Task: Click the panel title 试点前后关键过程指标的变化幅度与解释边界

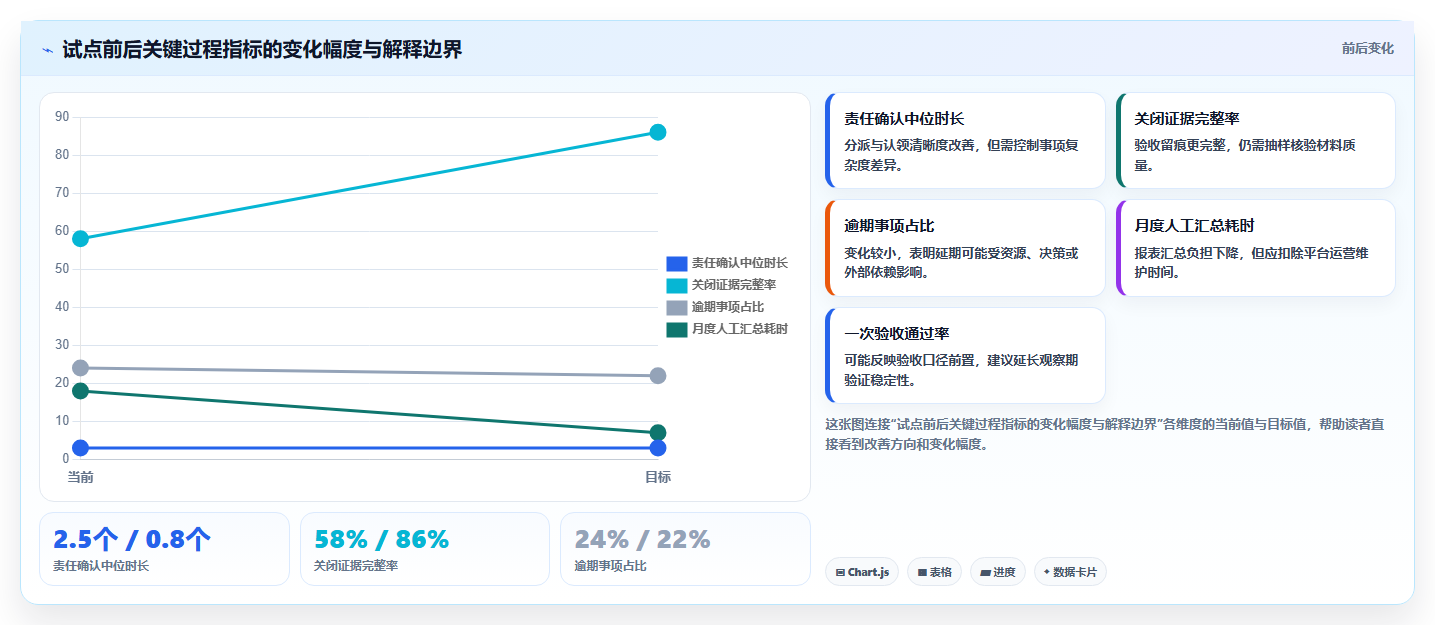Action: [x=262, y=50]
